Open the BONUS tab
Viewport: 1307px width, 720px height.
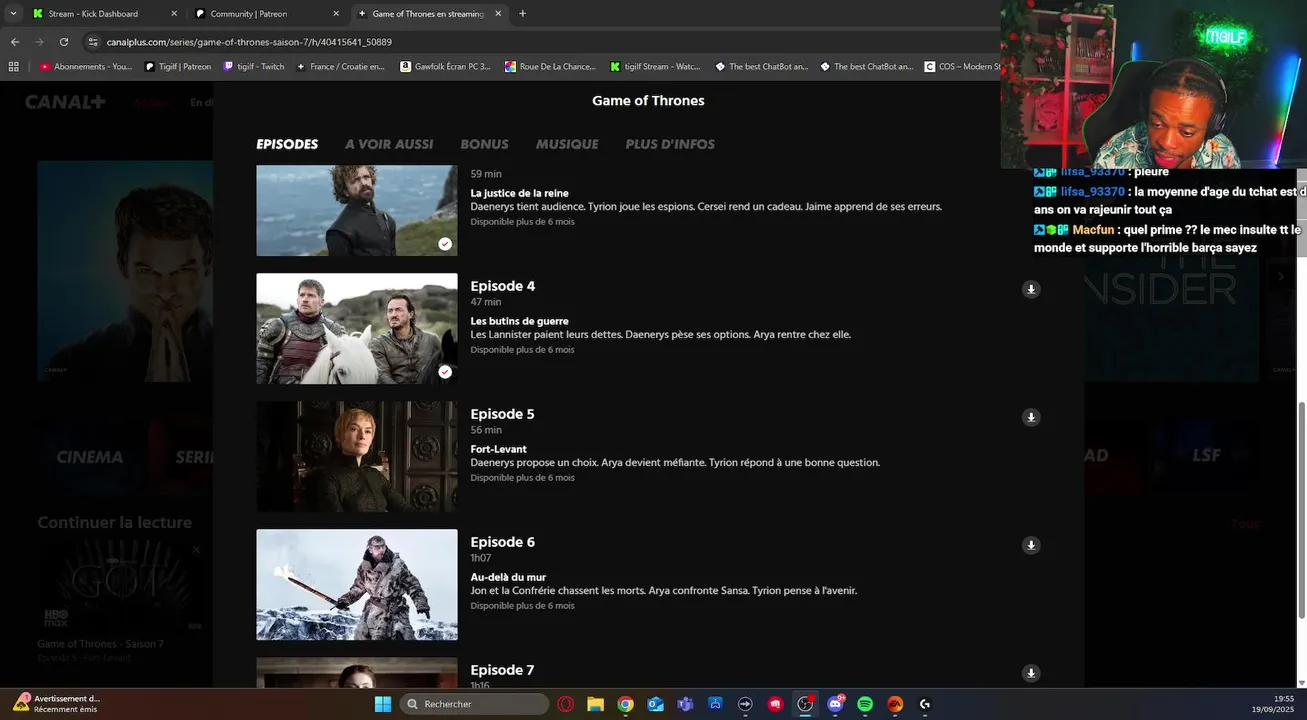(x=484, y=144)
